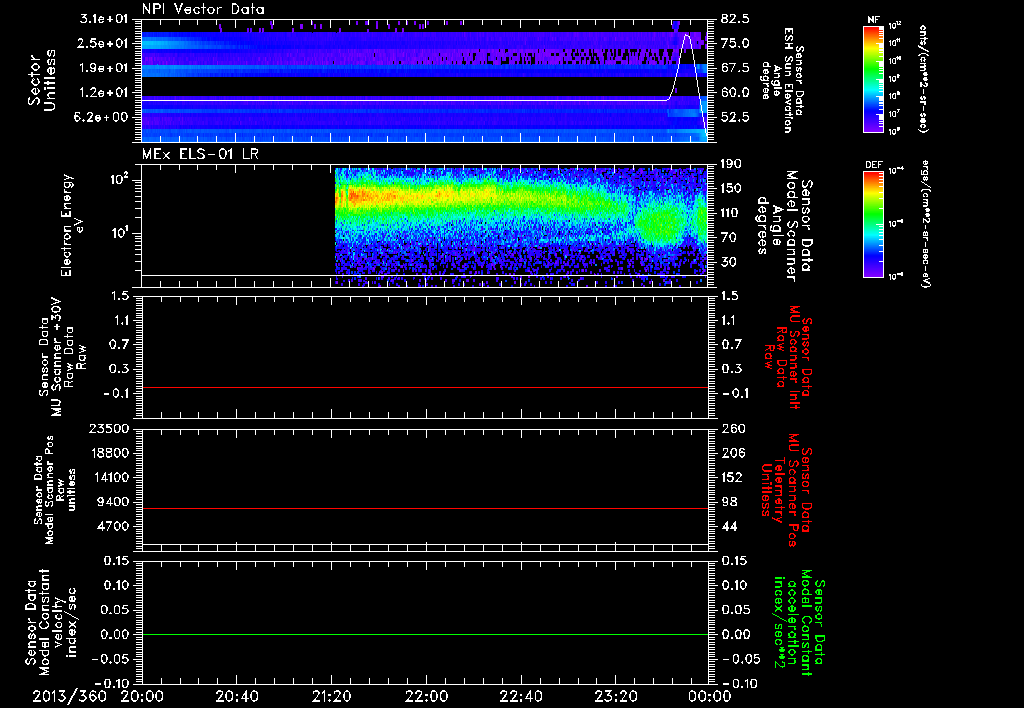The height and width of the screenshot is (708, 1024).
Task: Select the "cnts/(cm**2-sr-sec)" unit label
Action: (x=923, y=79)
